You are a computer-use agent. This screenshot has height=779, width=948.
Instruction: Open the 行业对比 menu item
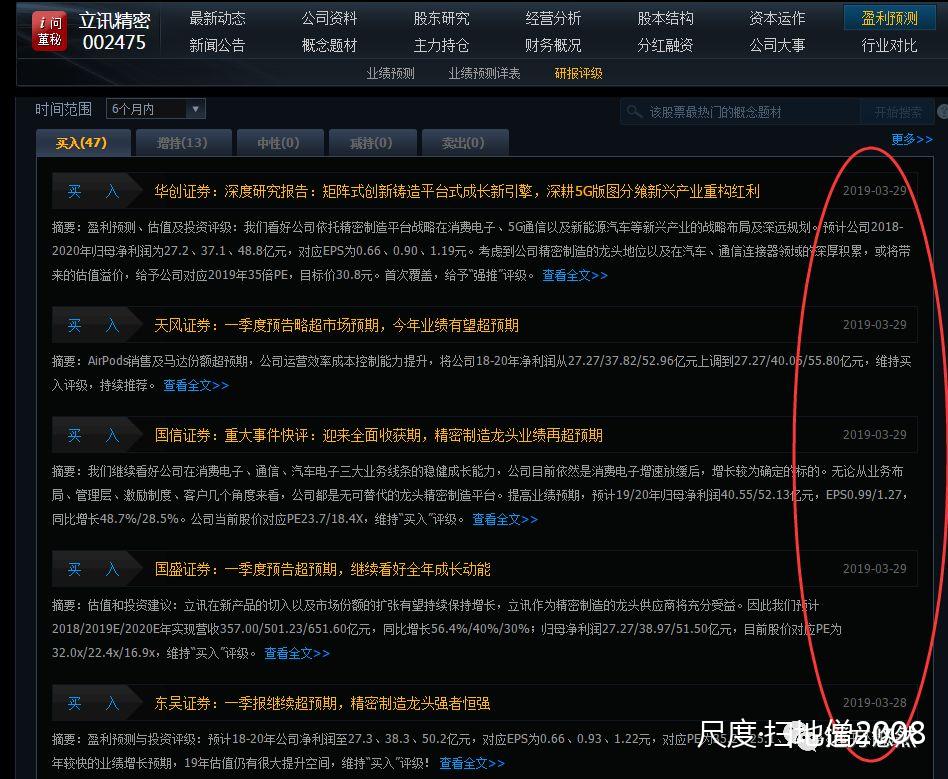[x=889, y=45]
